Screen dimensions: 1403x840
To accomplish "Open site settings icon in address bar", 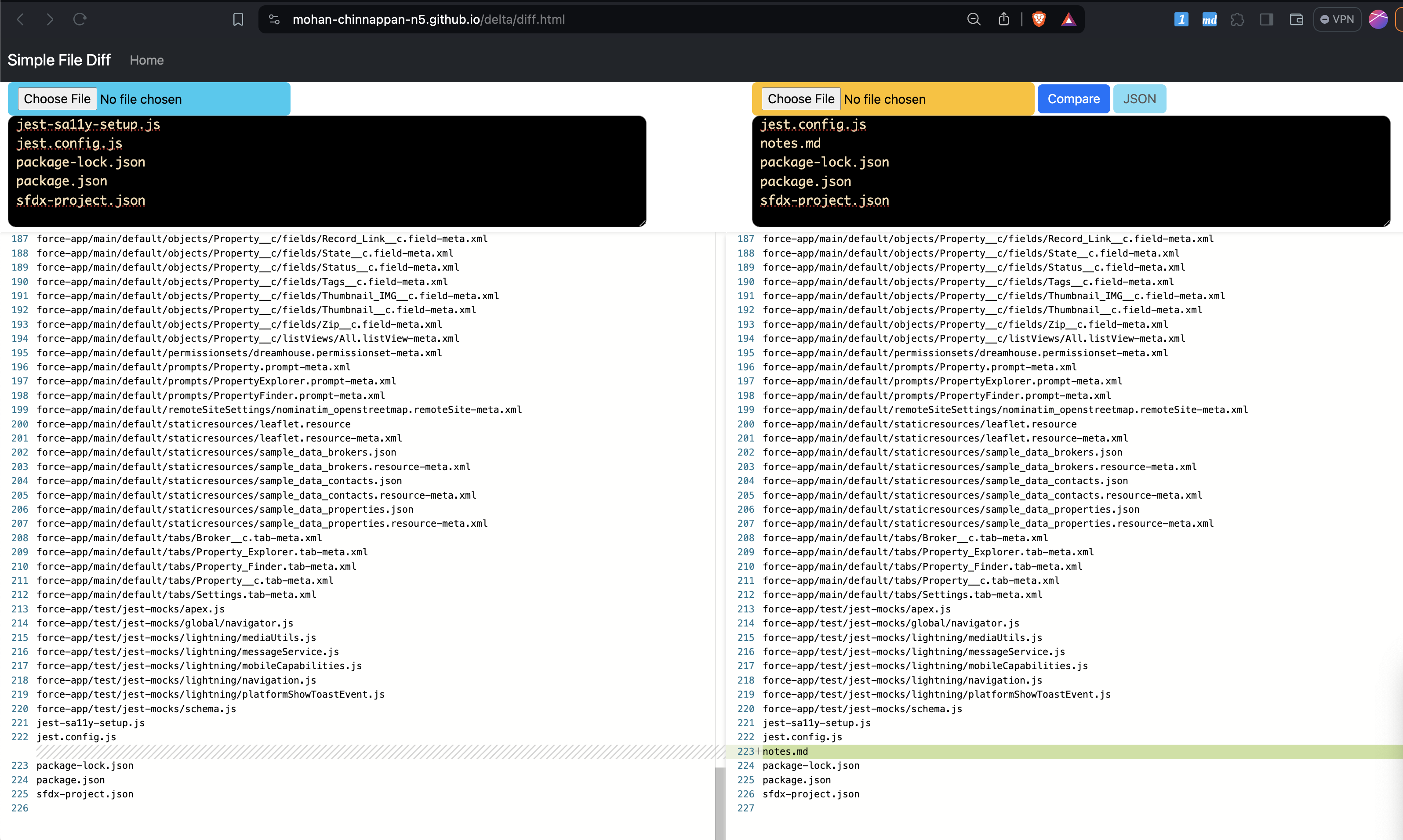I will click(x=275, y=19).
